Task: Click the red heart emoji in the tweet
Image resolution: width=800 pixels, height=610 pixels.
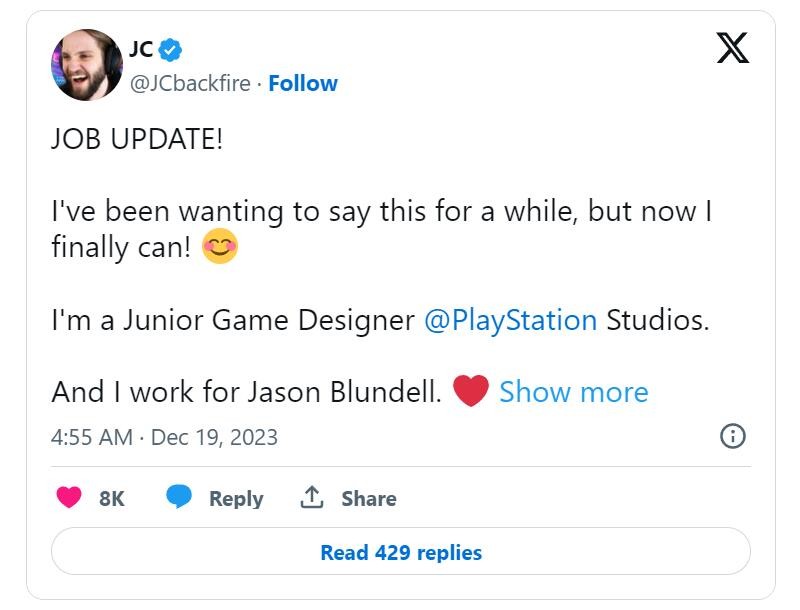Action: [470, 391]
